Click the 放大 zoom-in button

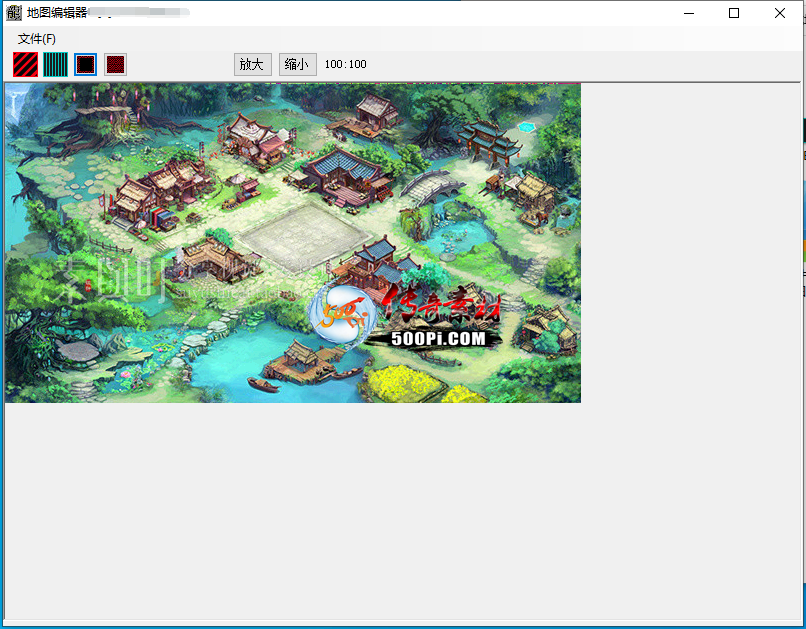[252, 64]
